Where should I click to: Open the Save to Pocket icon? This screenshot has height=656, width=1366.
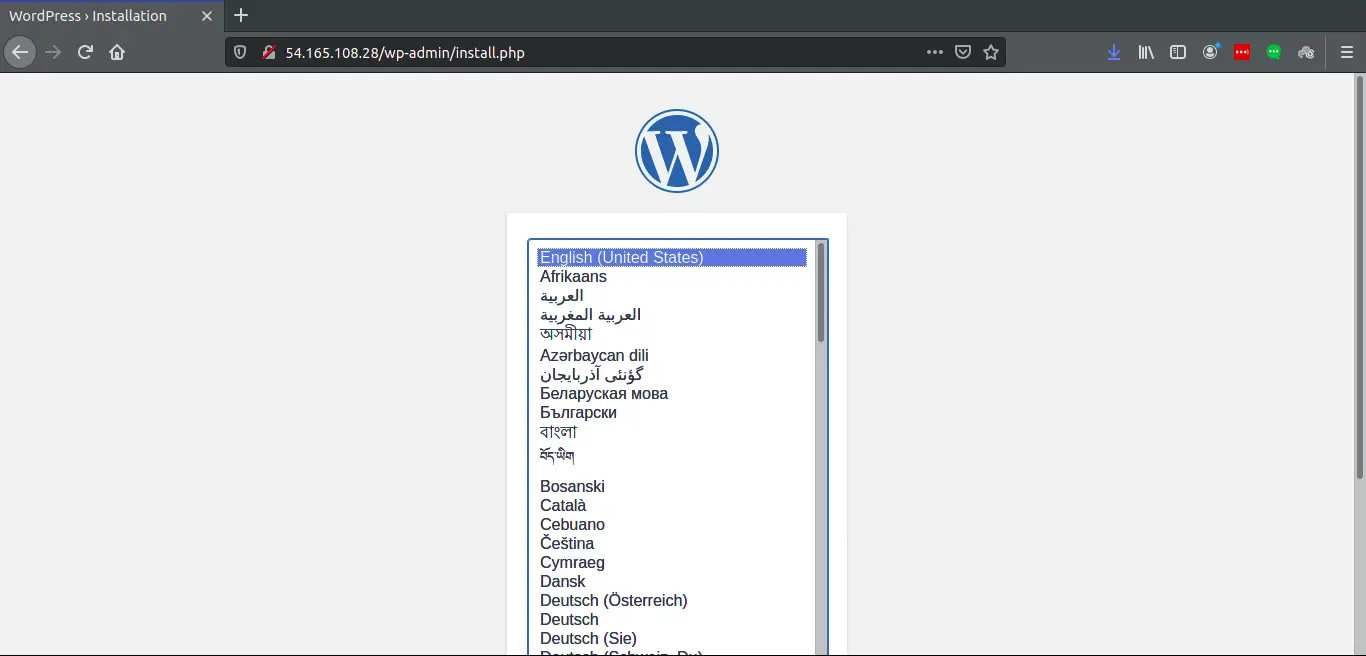coord(963,52)
